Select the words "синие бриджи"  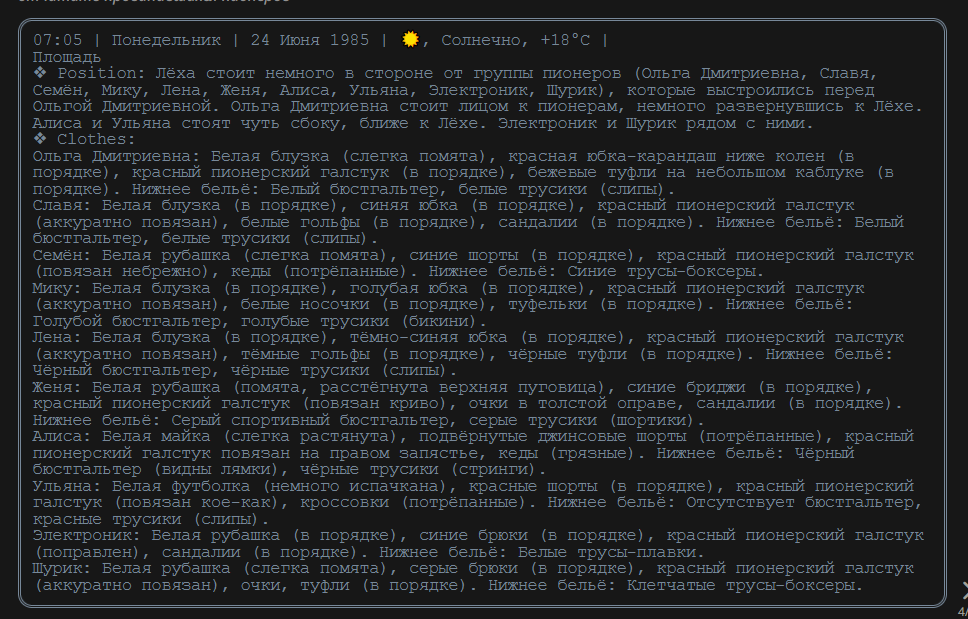(x=686, y=387)
